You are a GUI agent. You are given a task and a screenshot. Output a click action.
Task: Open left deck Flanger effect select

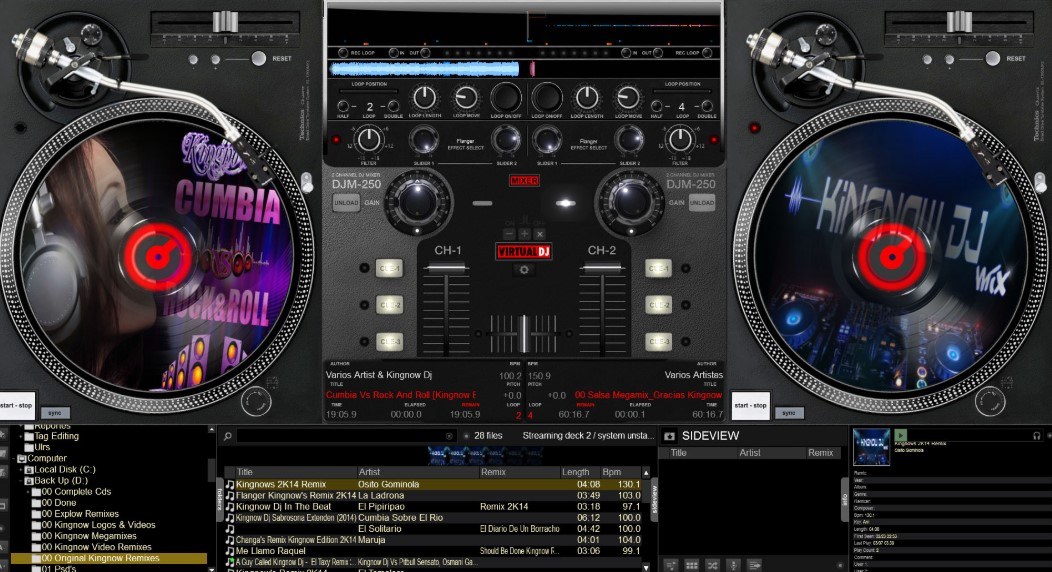pyautogui.click(x=465, y=144)
